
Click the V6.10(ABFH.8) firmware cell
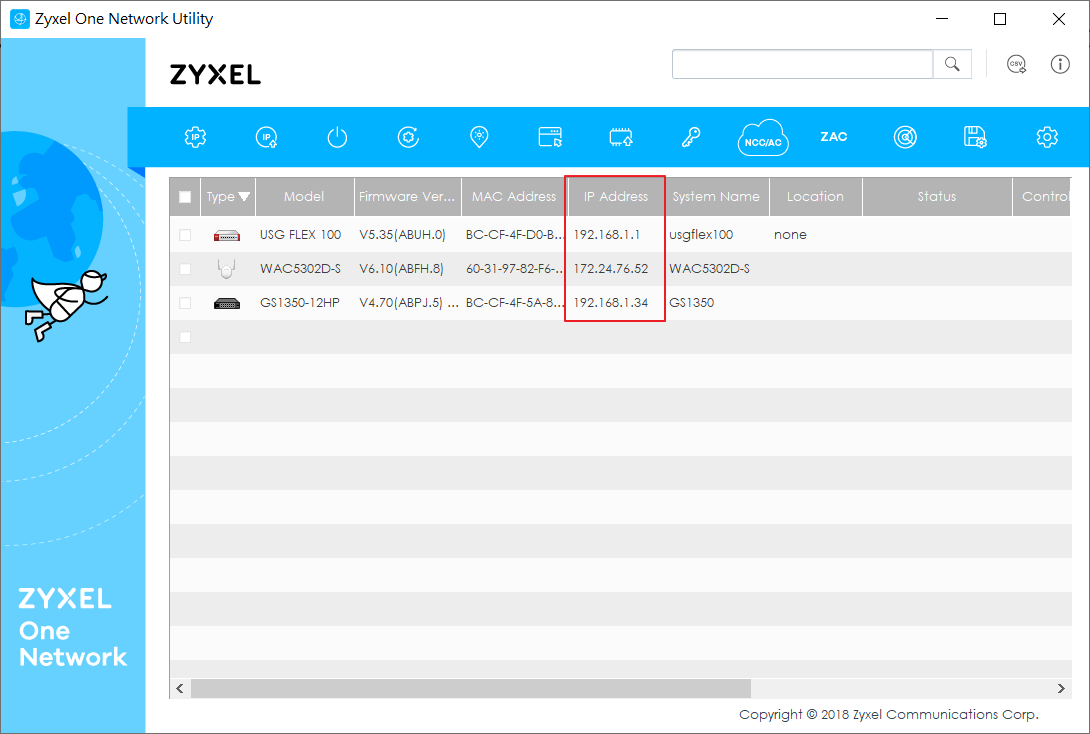coord(401,269)
